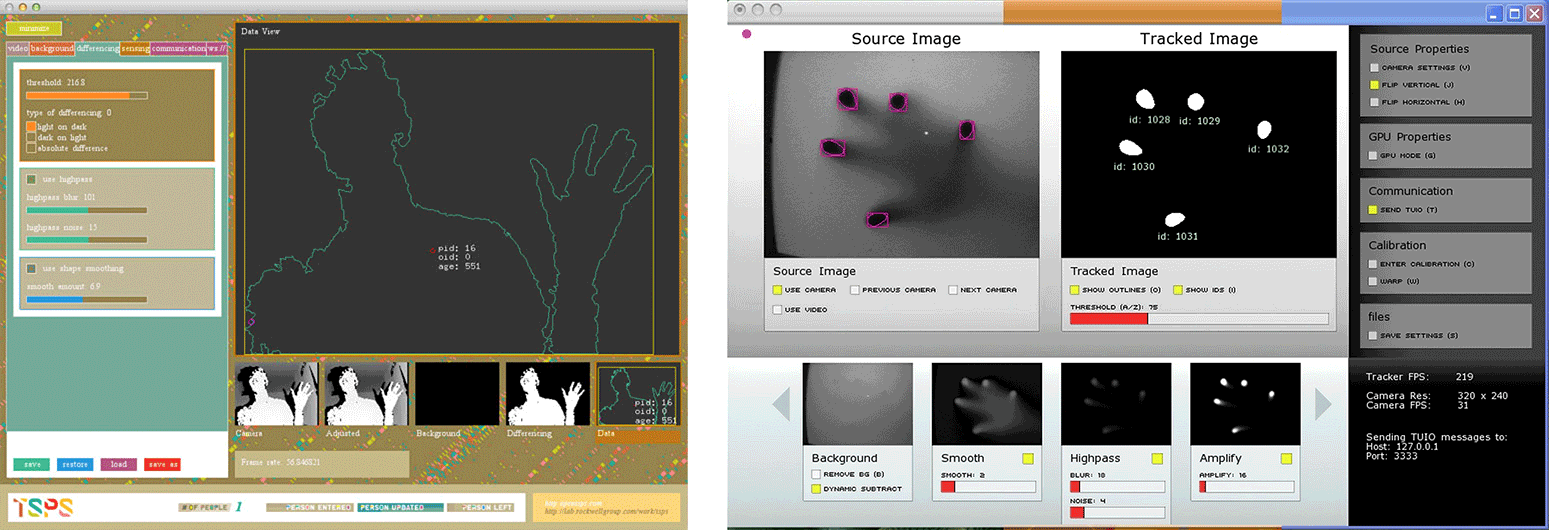Toggle FLIP VERTICAL (J) checkbox

pos(1374,85)
